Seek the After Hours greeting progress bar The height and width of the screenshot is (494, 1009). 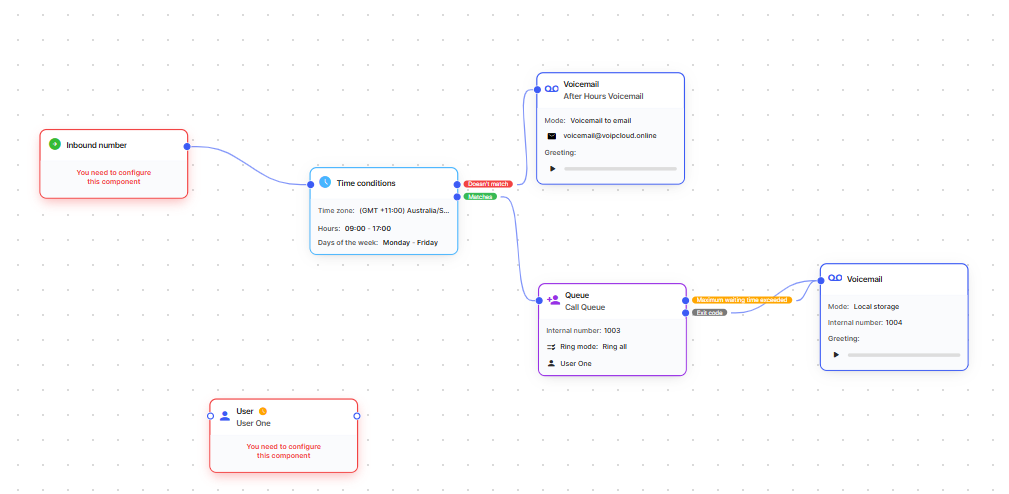click(620, 168)
